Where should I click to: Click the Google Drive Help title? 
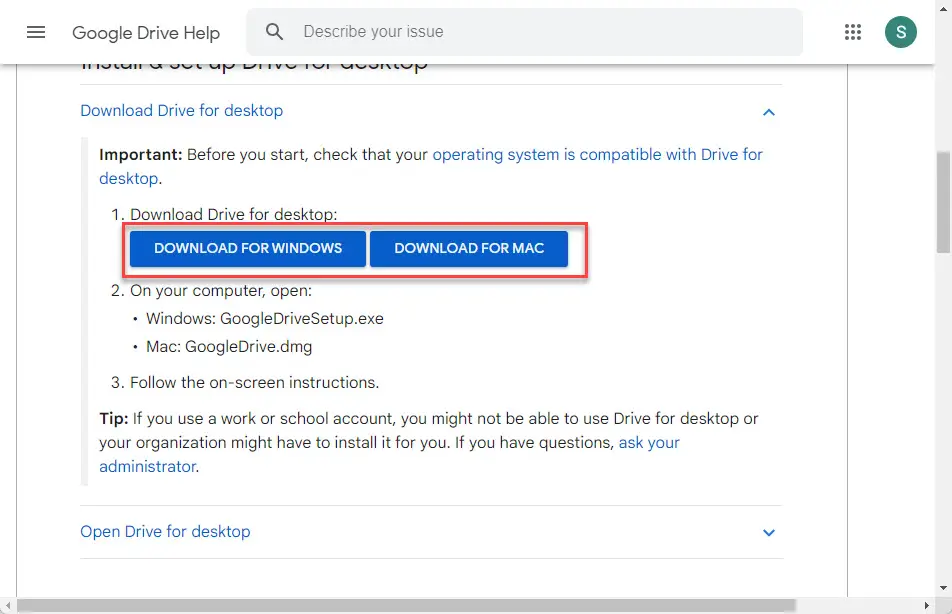point(146,33)
